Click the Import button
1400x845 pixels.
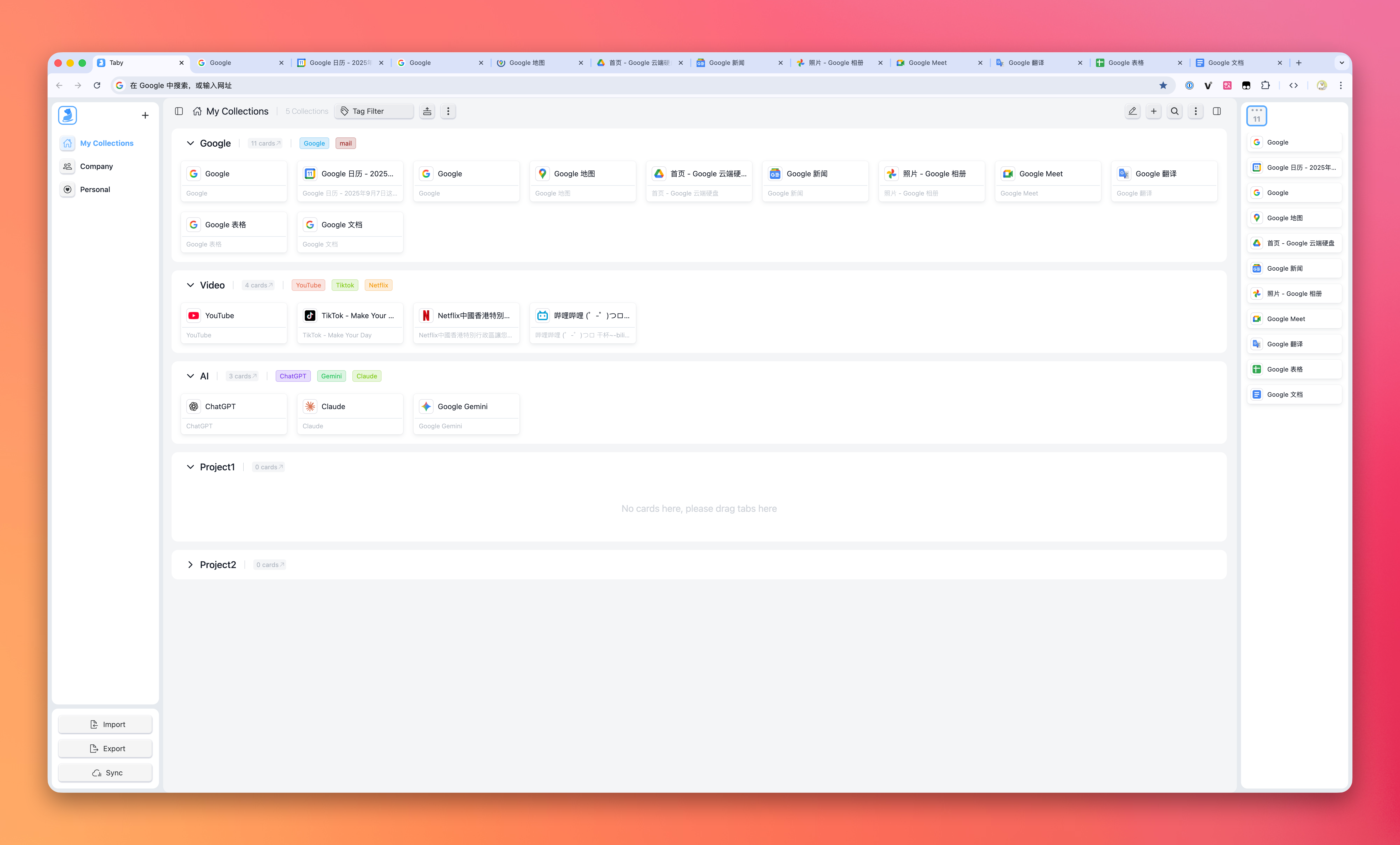click(x=105, y=724)
